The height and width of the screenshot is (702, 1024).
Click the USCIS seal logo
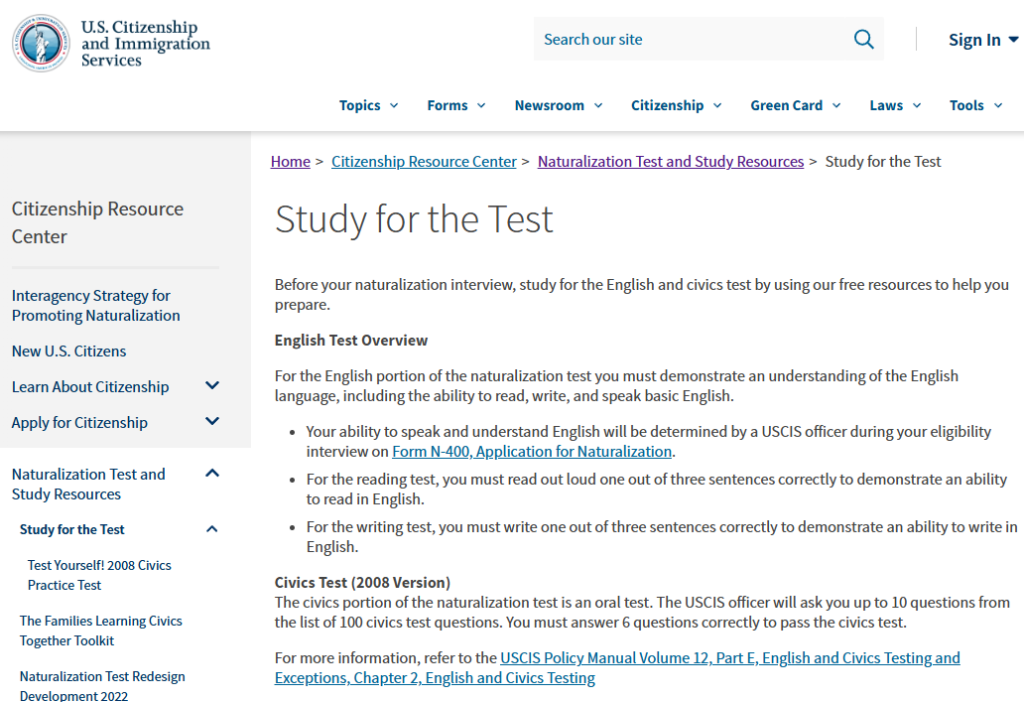coord(41,43)
